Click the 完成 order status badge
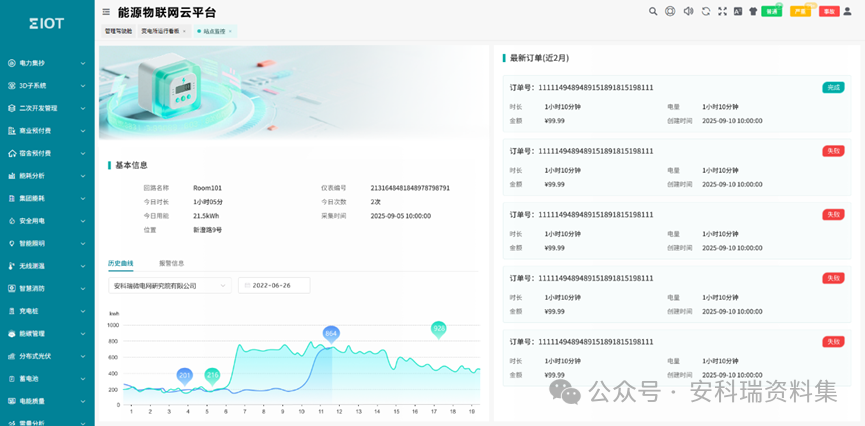This screenshot has height=426, width=865. click(x=833, y=87)
